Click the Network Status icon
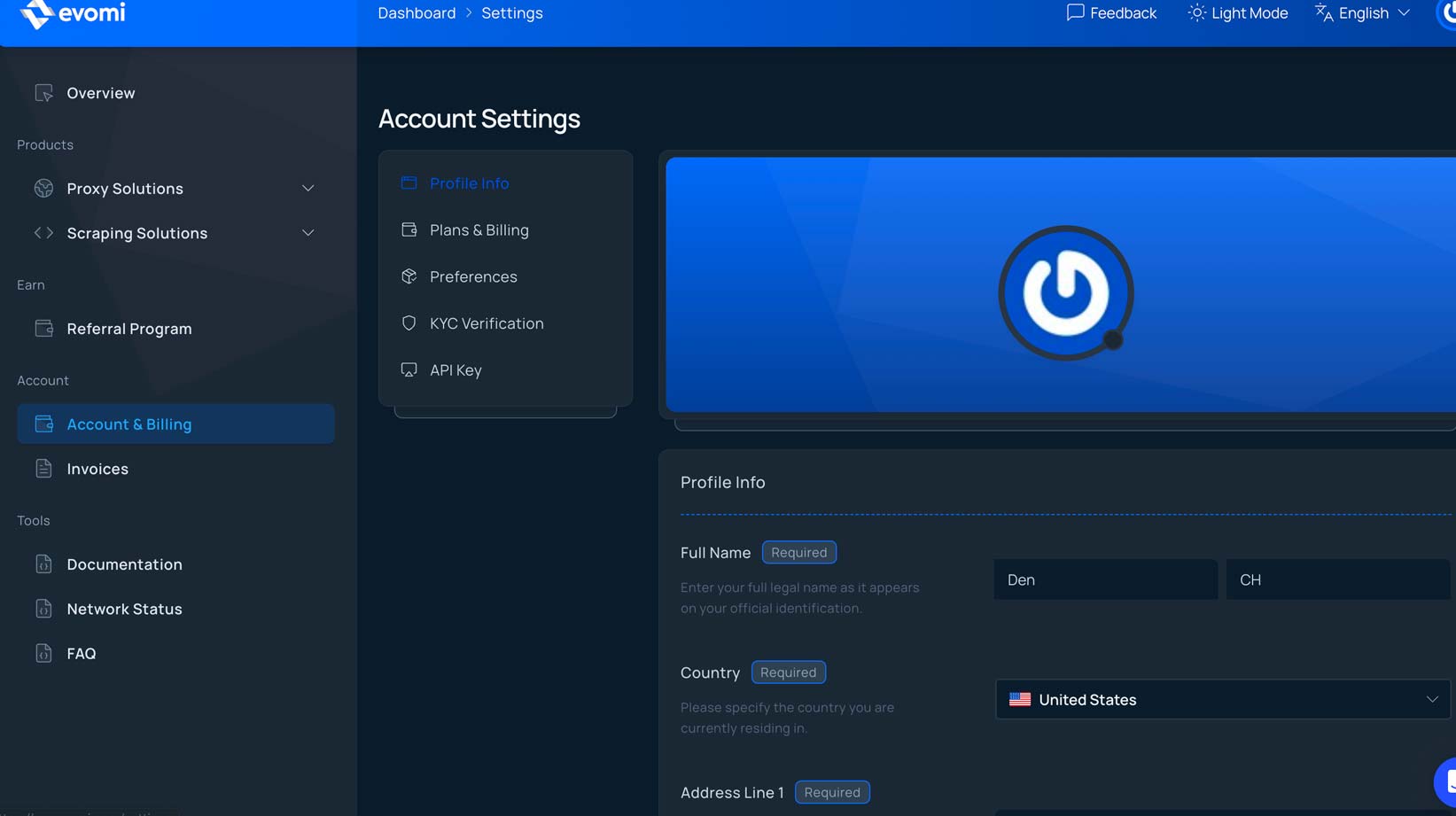Viewport: 1456px width, 816px height. [43, 609]
